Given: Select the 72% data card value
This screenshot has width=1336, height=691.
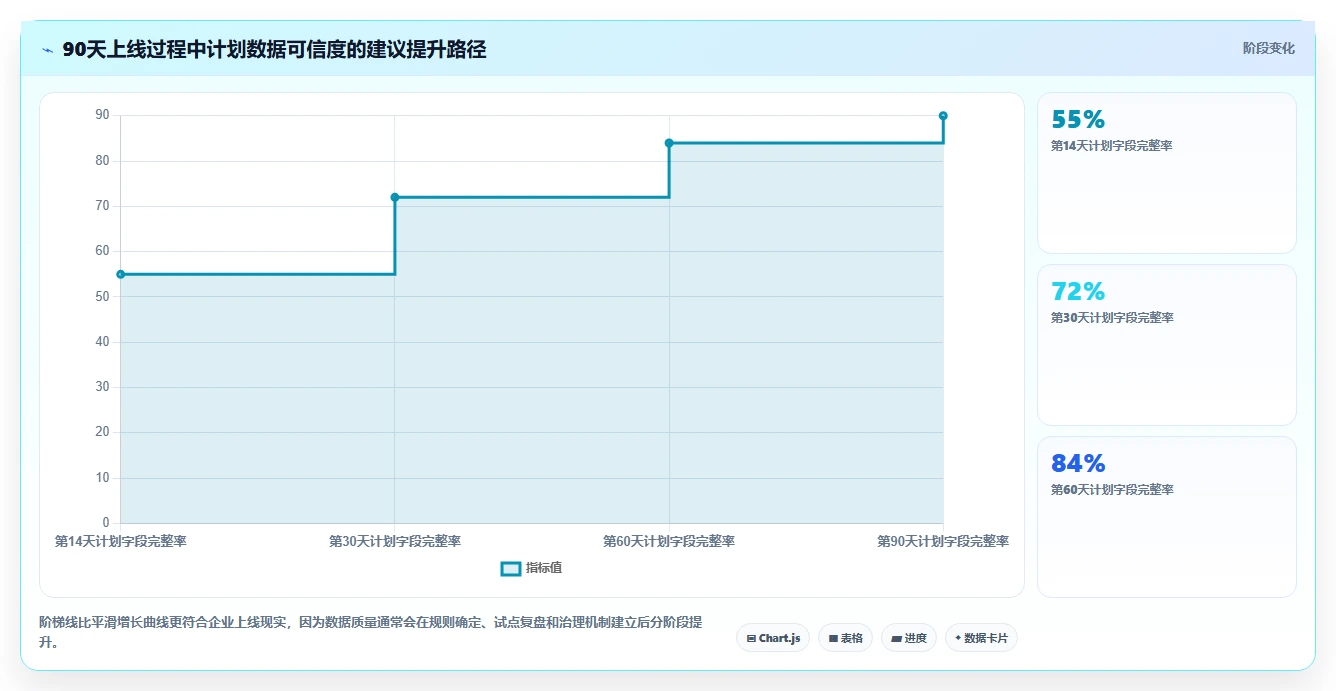Looking at the screenshot, I should pyautogui.click(x=1078, y=292).
